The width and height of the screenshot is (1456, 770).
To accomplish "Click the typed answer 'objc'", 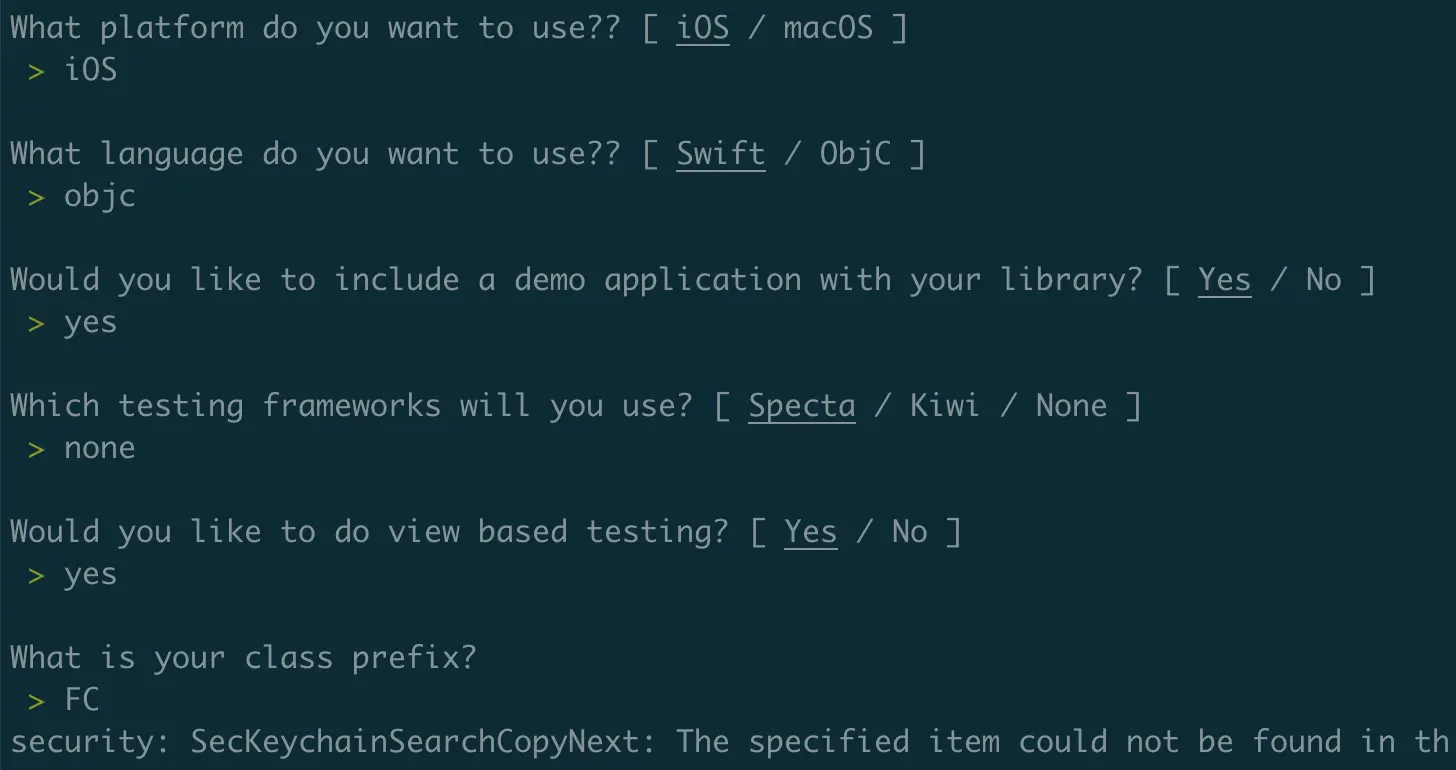I will (100, 197).
